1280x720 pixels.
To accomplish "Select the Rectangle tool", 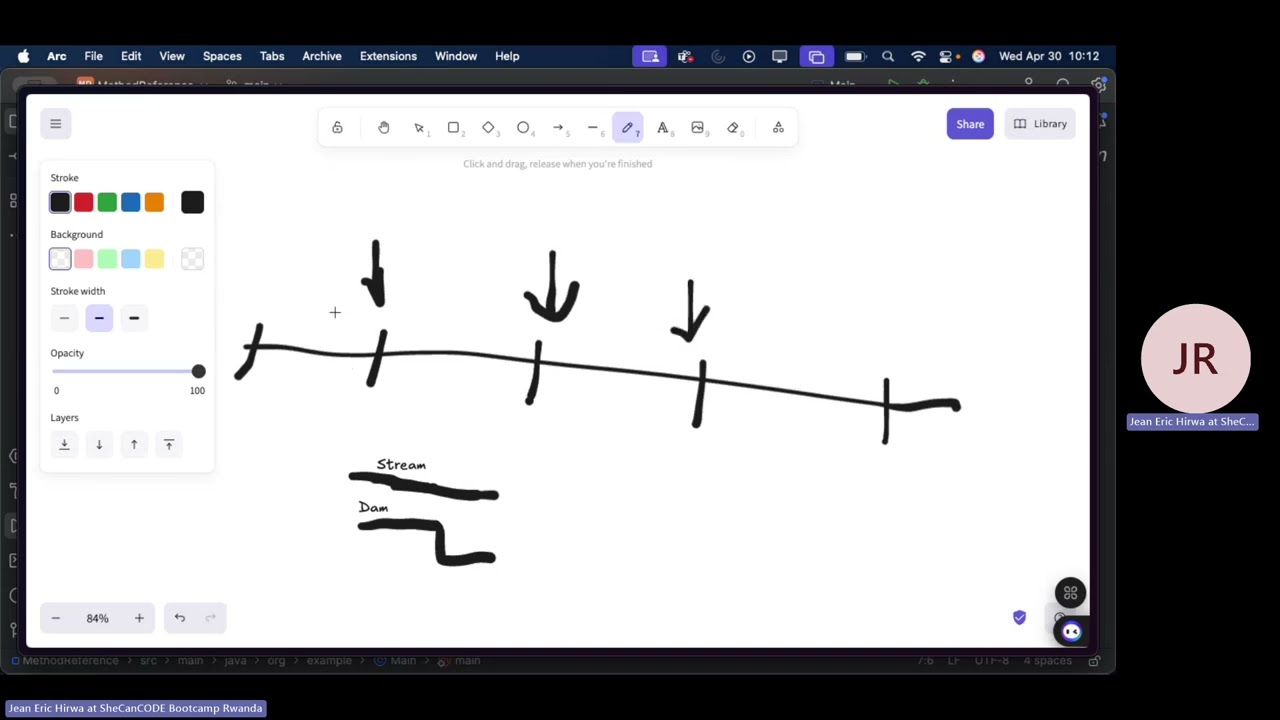I will click(x=454, y=128).
